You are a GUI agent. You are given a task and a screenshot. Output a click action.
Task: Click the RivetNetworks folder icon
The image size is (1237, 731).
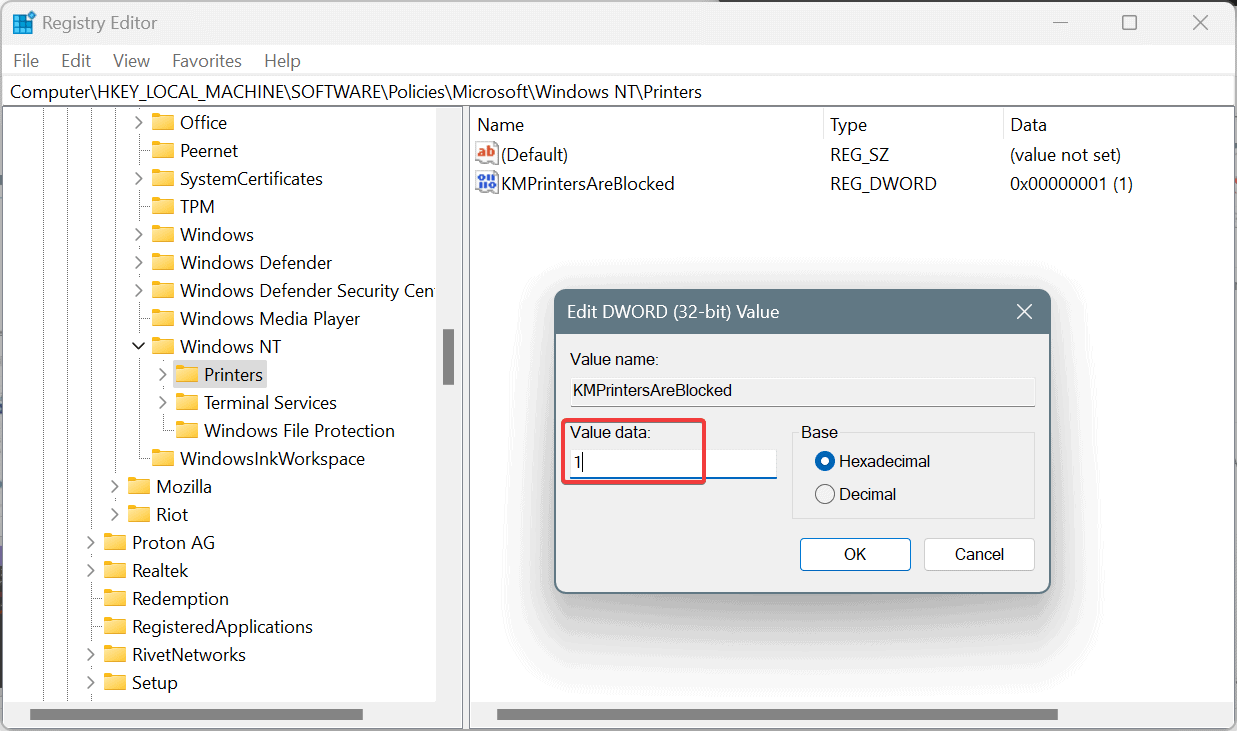(115, 654)
